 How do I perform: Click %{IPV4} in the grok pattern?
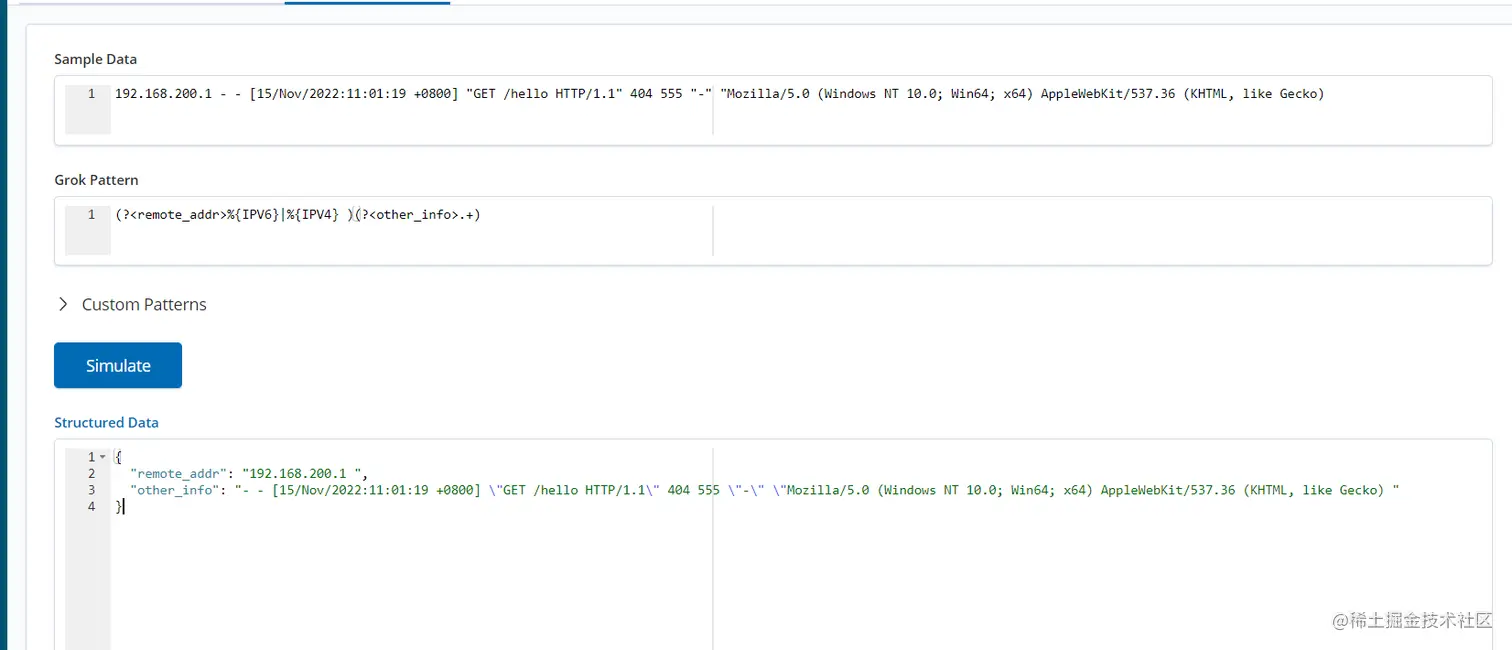point(315,215)
